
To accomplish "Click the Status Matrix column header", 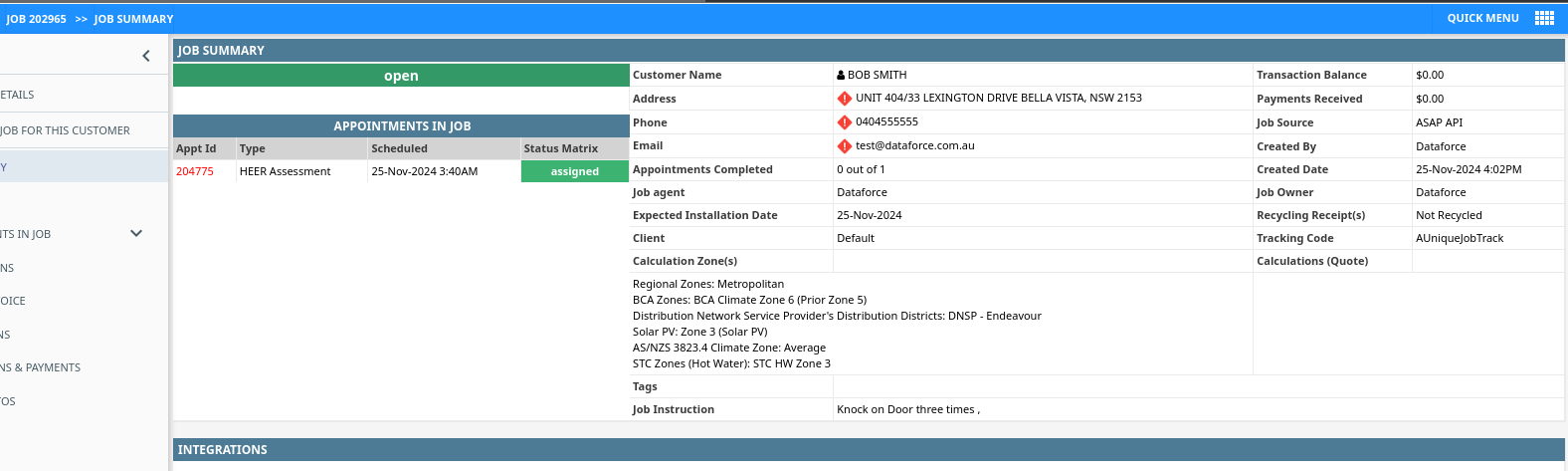I will tap(561, 148).
